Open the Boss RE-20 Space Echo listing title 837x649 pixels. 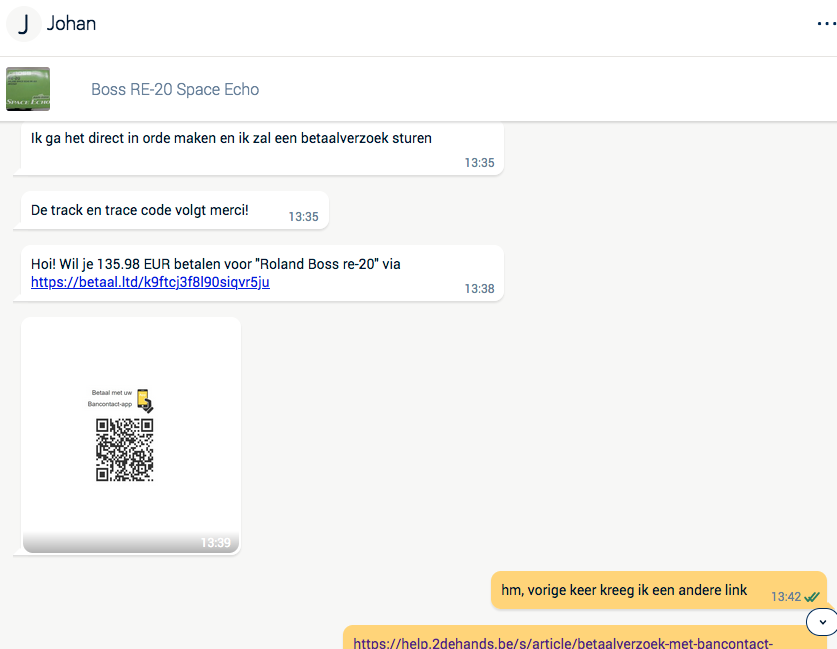[175, 89]
